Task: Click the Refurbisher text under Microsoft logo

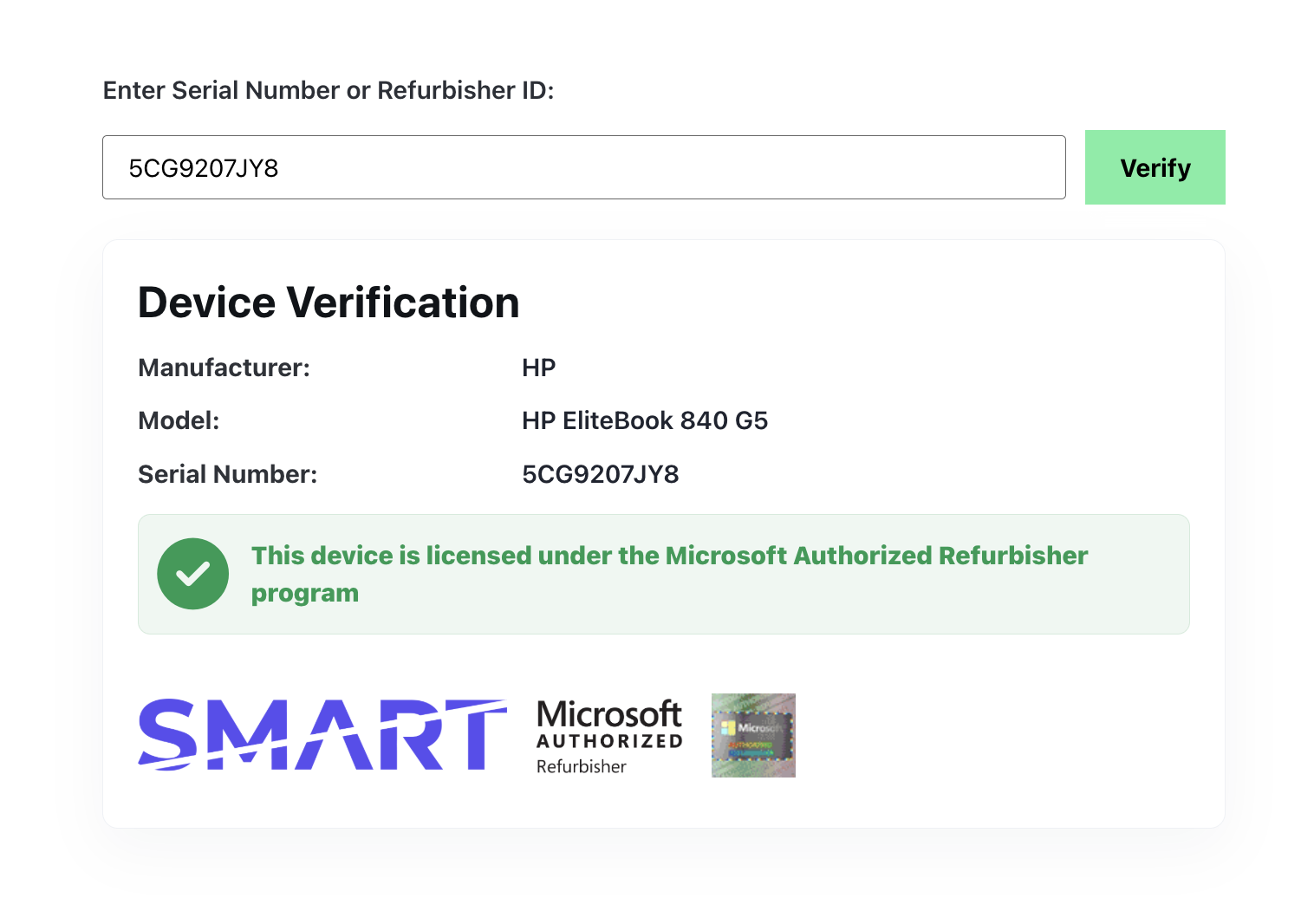Action: click(580, 765)
